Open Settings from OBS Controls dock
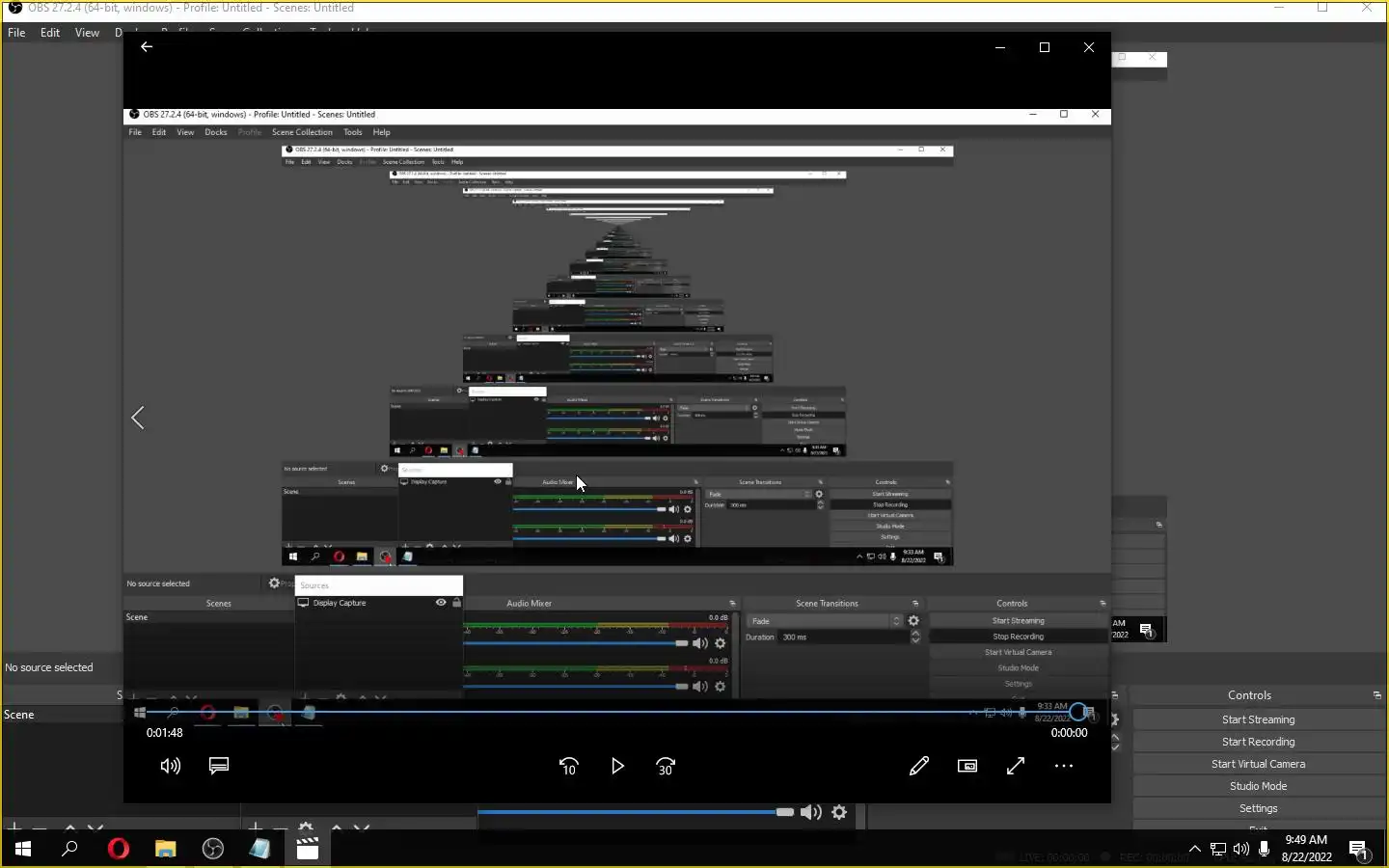Viewport: 1389px width, 868px height. 1258,808
